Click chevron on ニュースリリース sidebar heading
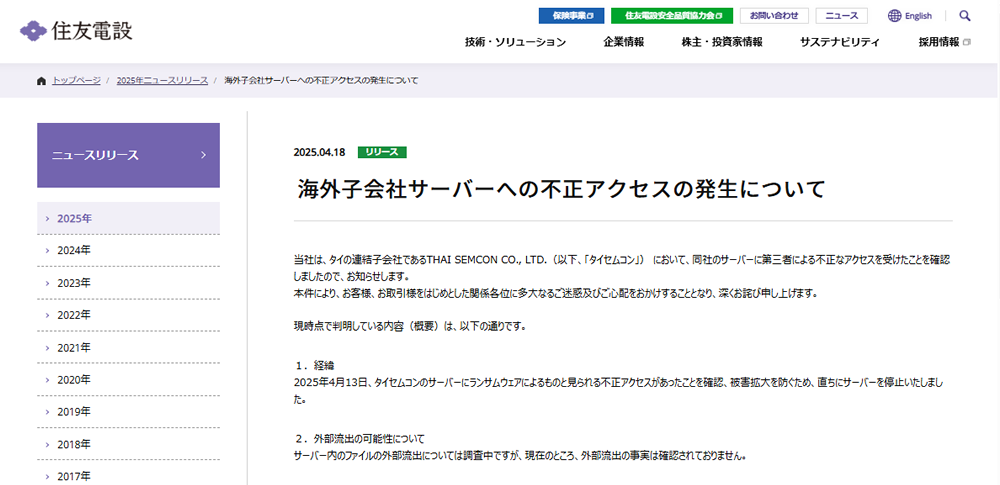This screenshot has height=485, width=1000. click(x=203, y=155)
